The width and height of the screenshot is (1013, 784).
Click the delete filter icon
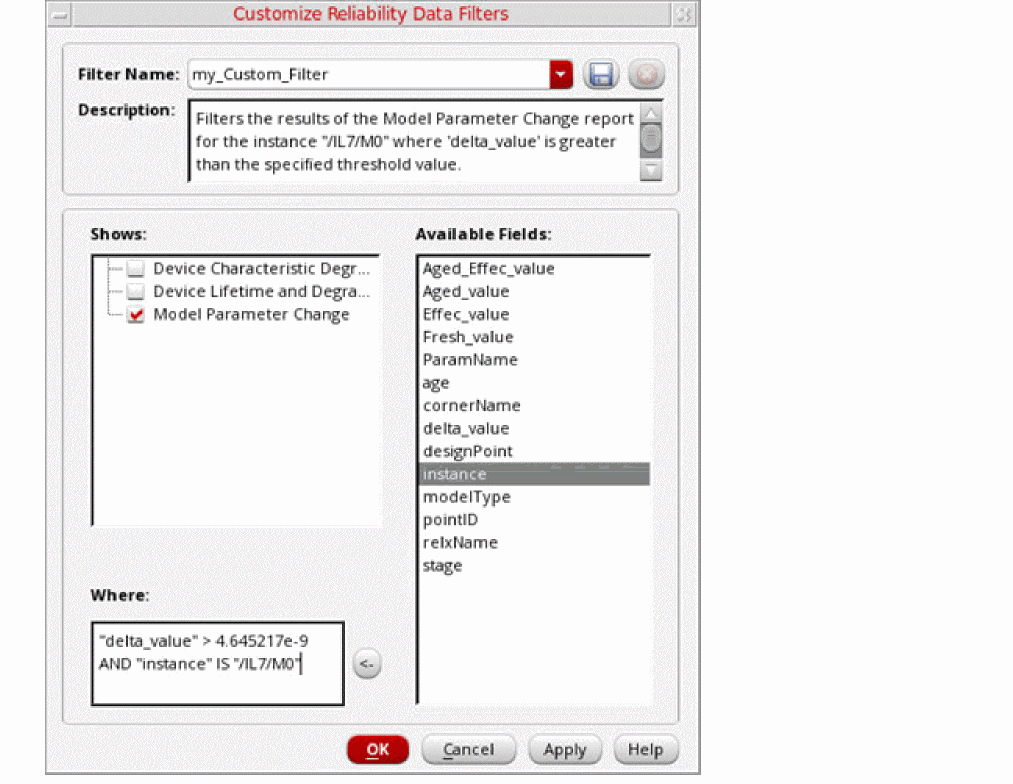pyautogui.click(x=646, y=75)
